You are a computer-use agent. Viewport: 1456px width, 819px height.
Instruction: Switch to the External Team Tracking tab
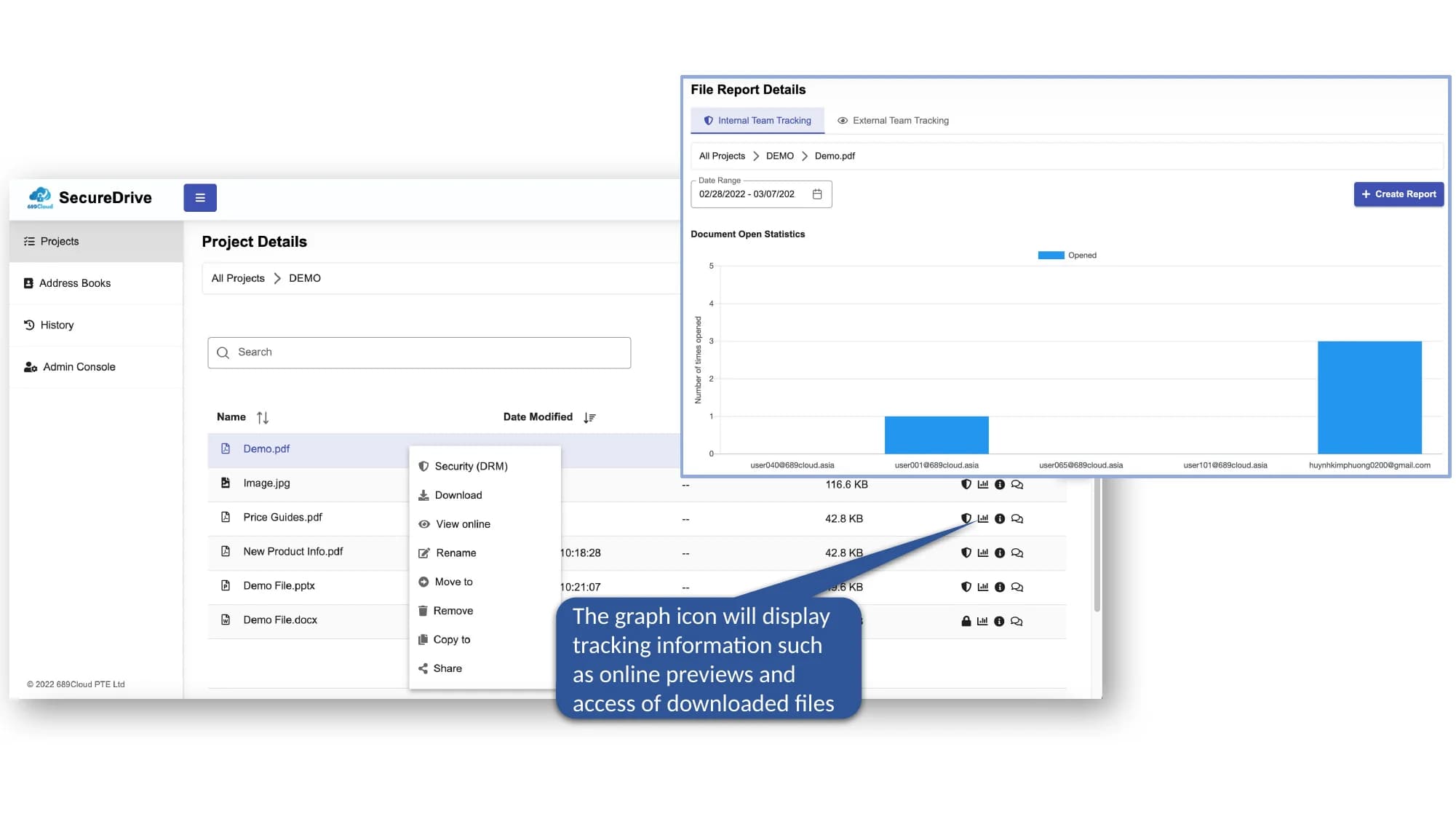tap(893, 121)
